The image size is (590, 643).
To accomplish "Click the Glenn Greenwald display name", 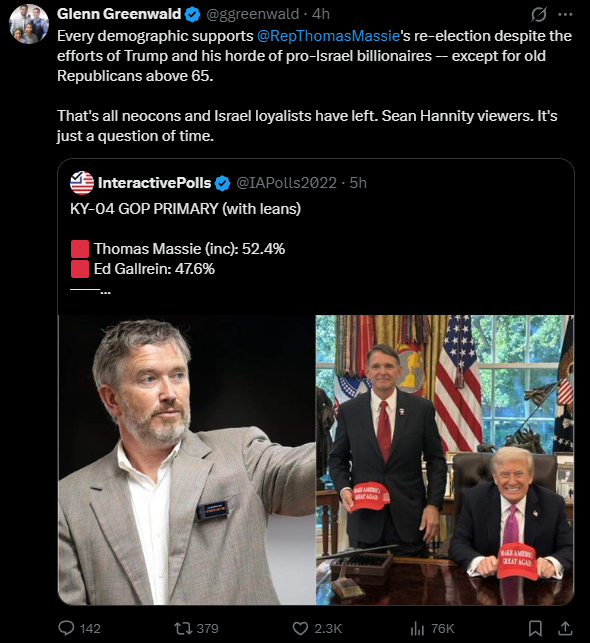I will click(x=119, y=14).
